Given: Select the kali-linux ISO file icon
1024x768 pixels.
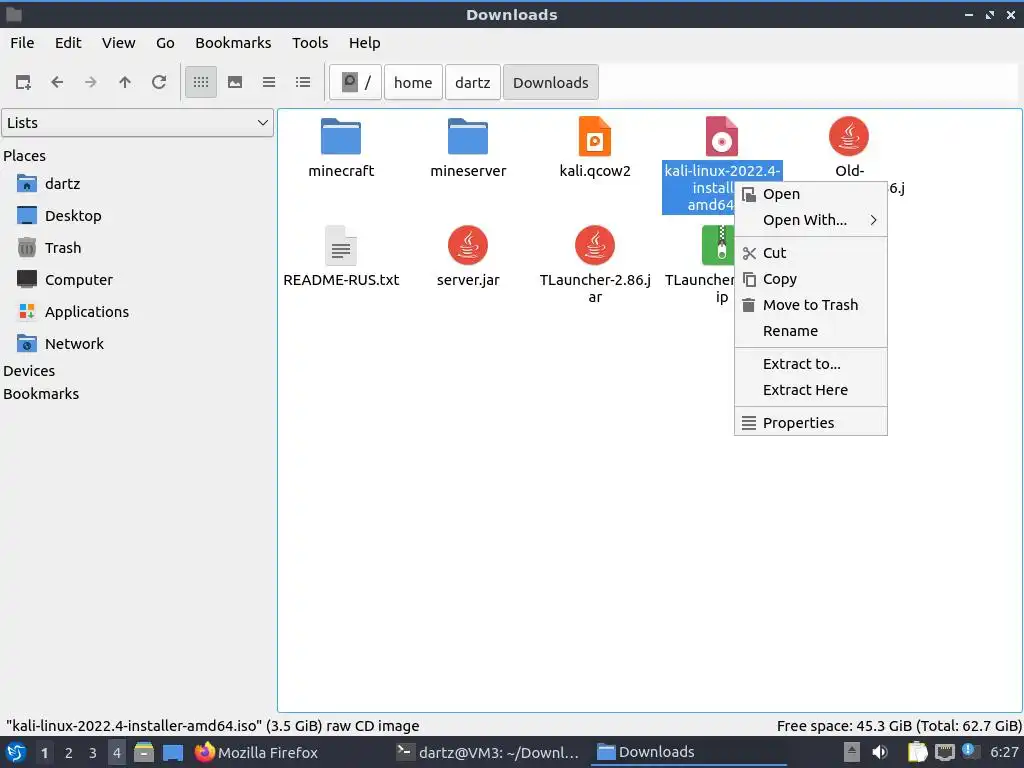Looking at the screenshot, I should [x=722, y=136].
